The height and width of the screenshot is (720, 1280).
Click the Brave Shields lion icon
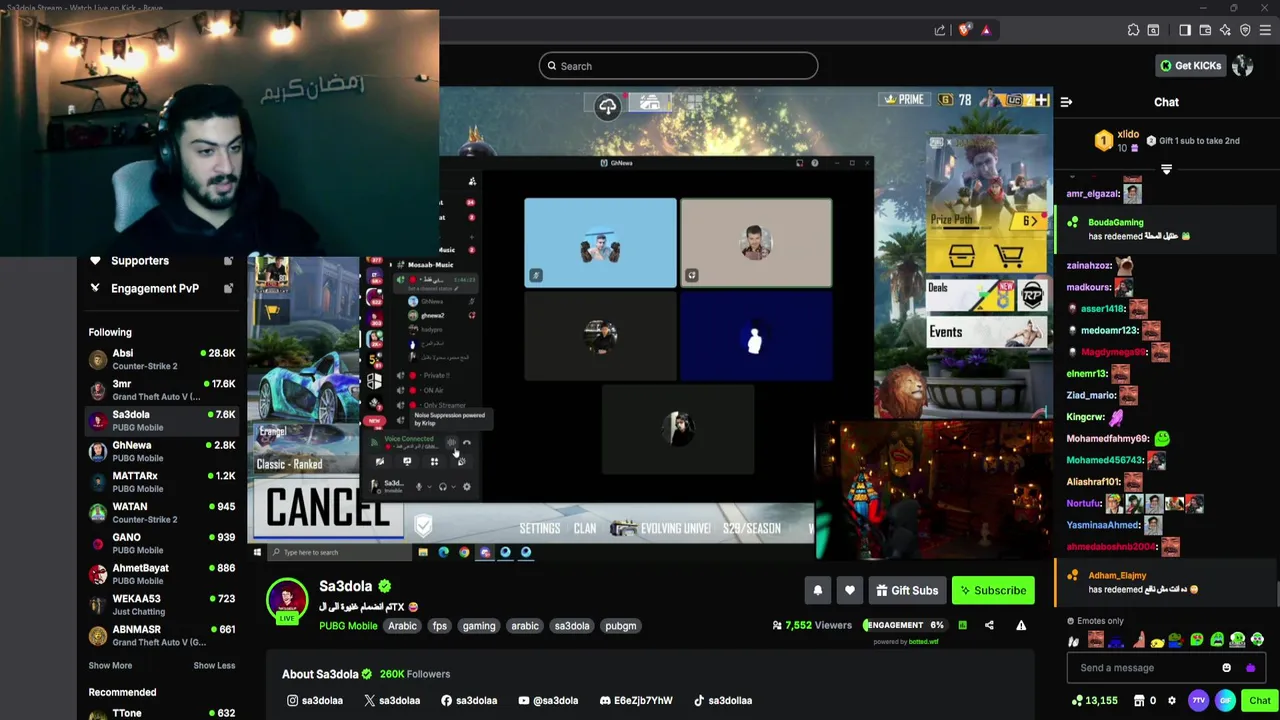[x=964, y=30]
